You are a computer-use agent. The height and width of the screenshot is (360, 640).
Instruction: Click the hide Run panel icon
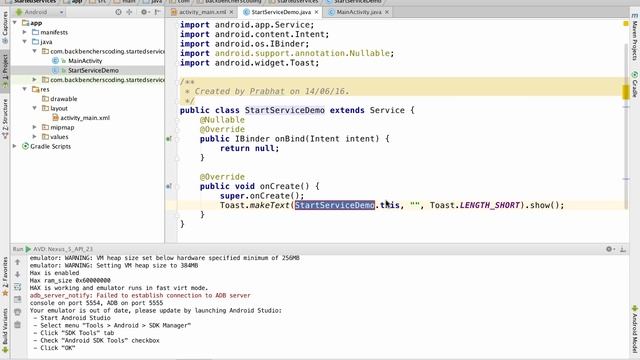tap(623, 249)
